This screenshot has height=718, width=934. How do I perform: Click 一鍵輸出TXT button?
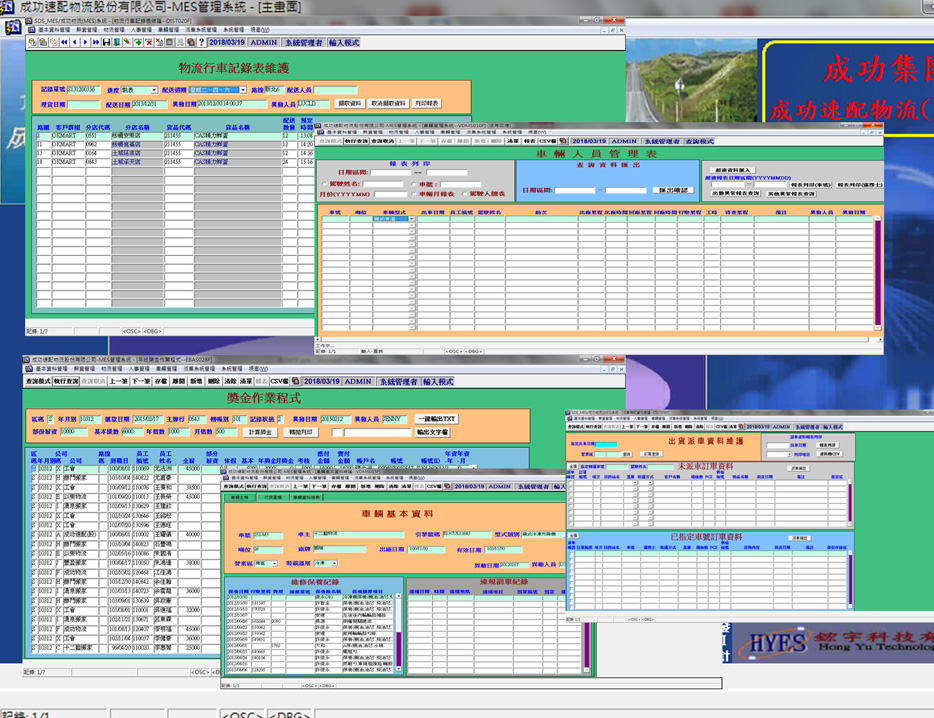(x=437, y=419)
